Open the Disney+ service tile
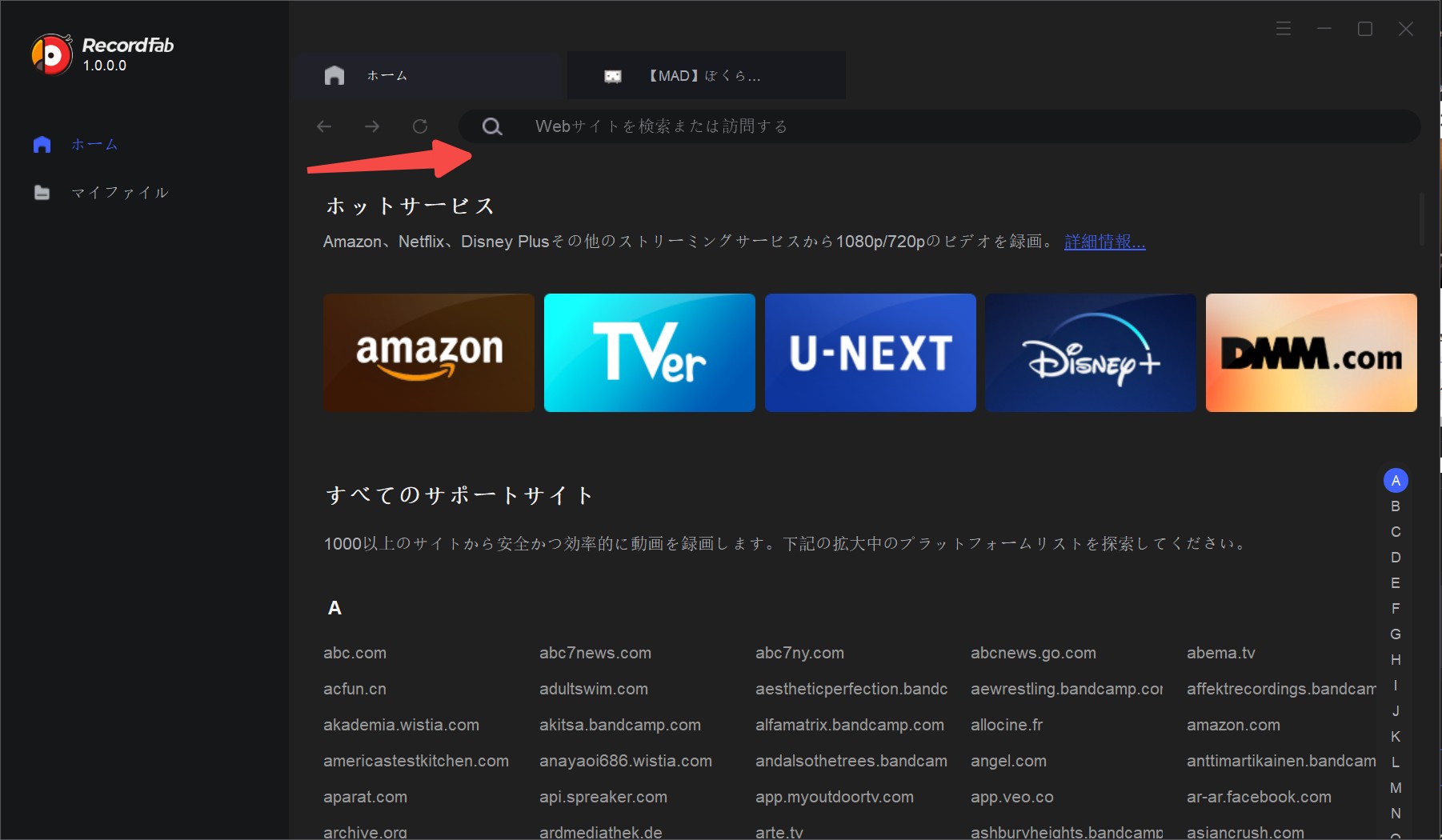 coord(1091,353)
